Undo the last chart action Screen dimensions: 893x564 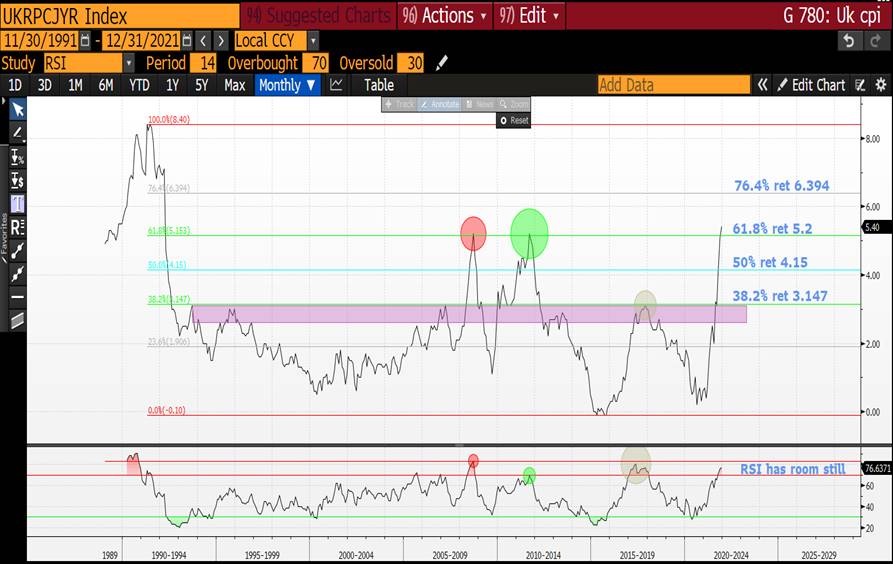(848, 41)
